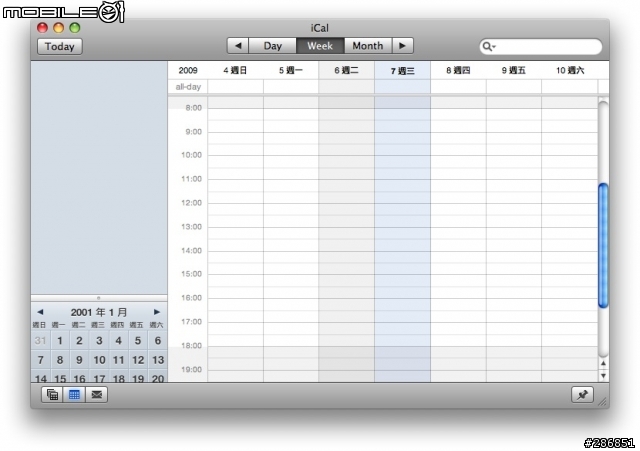640x451 pixels.
Task: Click the 4 週日 column header
Action: (235, 71)
